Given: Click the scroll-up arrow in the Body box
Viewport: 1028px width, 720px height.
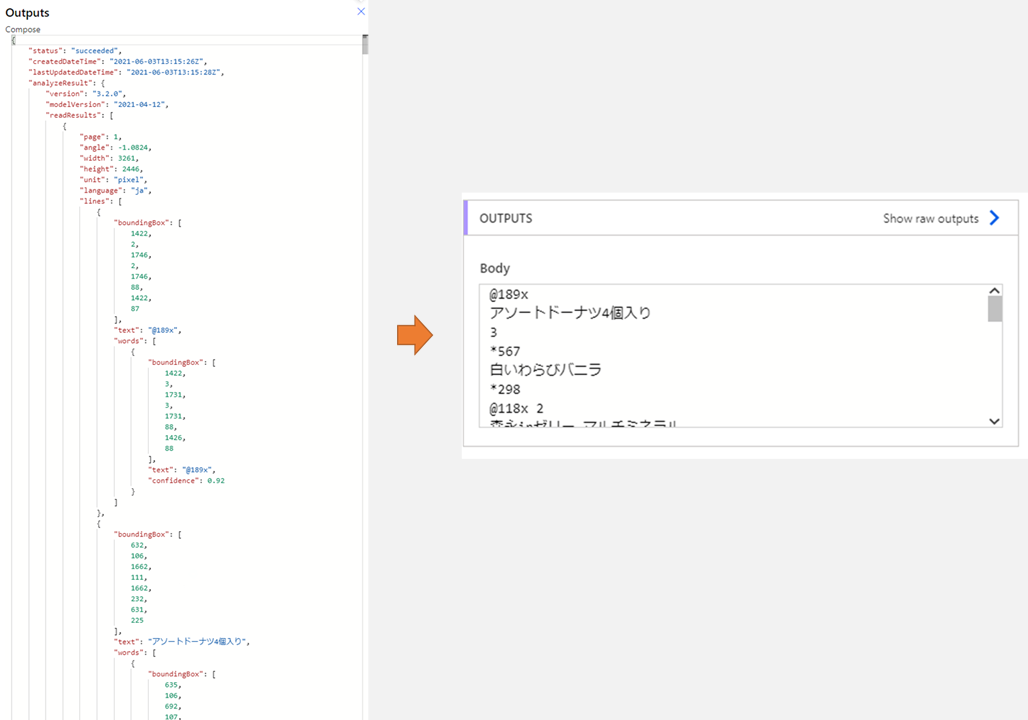Looking at the screenshot, I should click(x=993, y=290).
